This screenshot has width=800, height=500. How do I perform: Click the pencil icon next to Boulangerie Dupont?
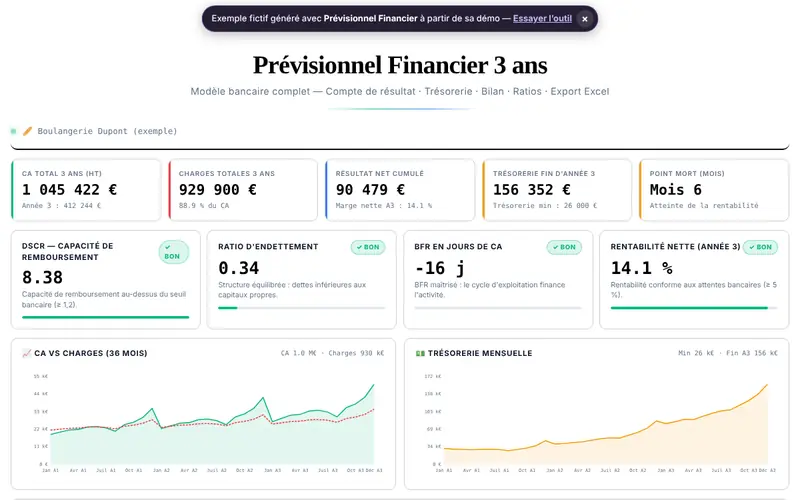click(x=27, y=131)
